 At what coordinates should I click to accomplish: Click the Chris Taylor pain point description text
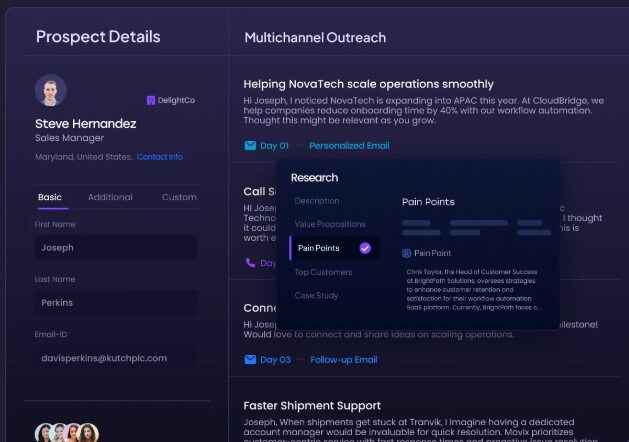[x=472, y=290]
